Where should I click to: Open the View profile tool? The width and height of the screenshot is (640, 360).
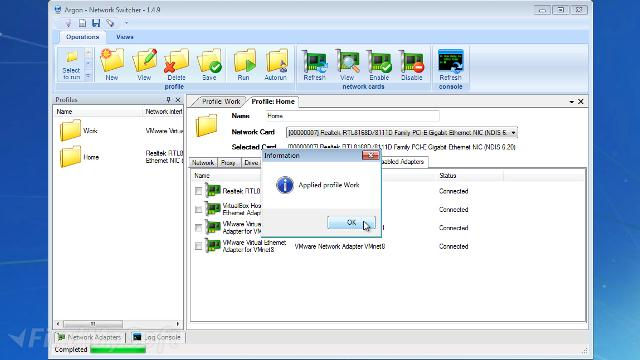click(144, 64)
